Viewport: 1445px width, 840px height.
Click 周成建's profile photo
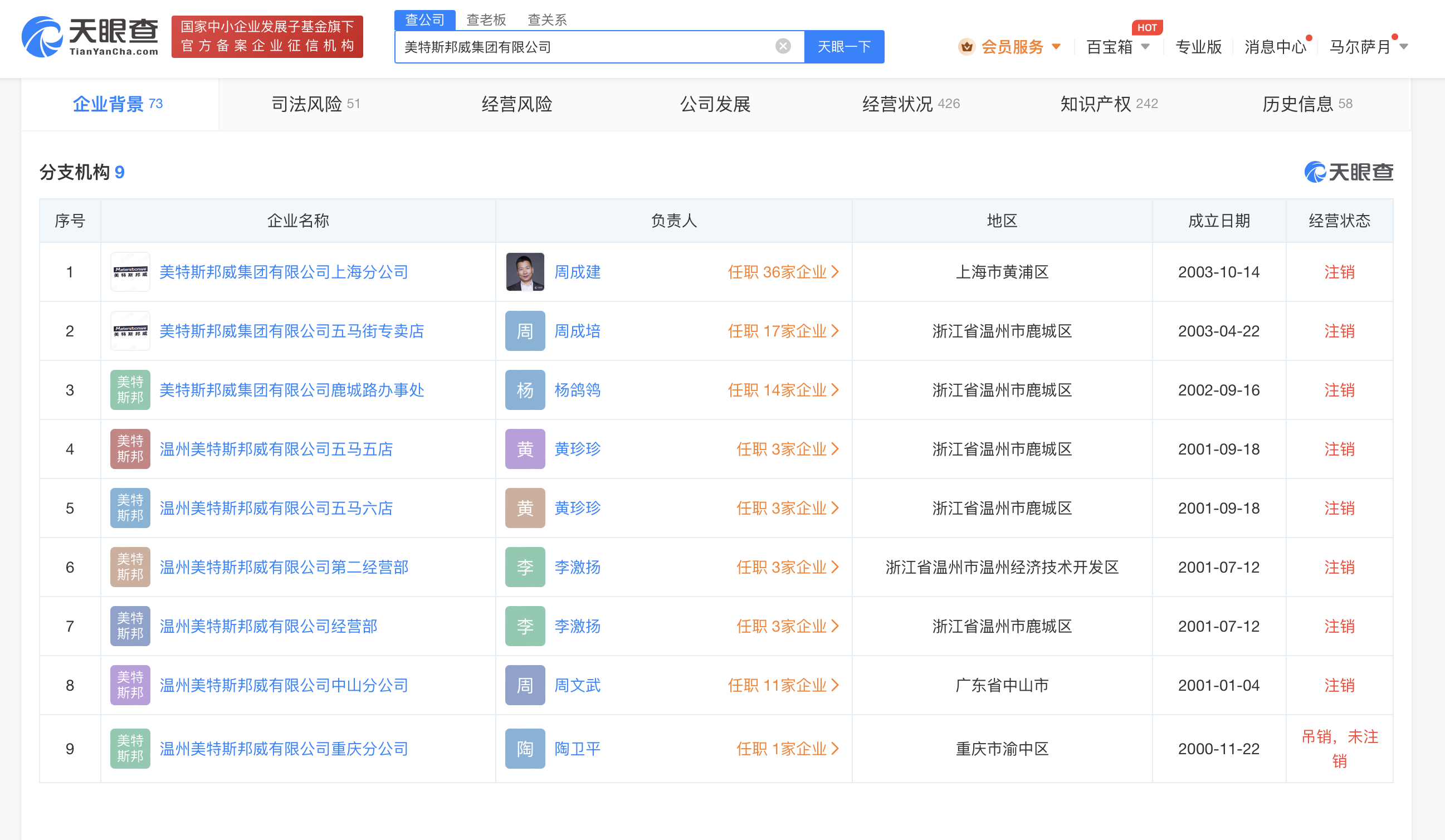click(x=525, y=272)
